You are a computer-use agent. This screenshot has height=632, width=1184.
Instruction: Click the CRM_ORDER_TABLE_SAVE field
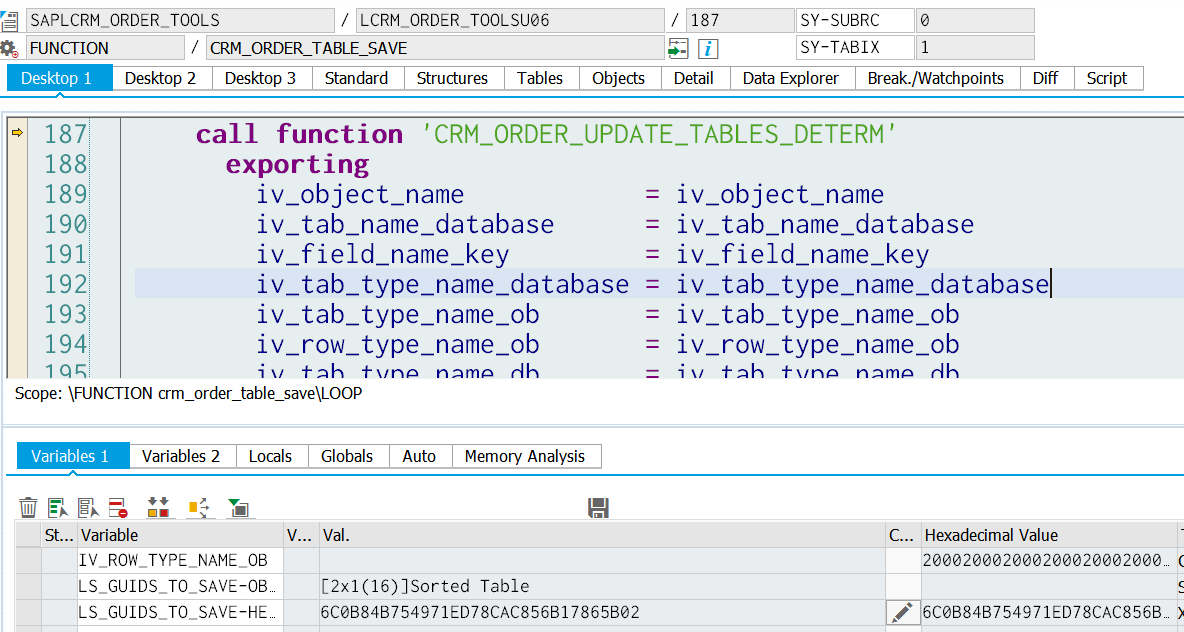[x=435, y=49]
